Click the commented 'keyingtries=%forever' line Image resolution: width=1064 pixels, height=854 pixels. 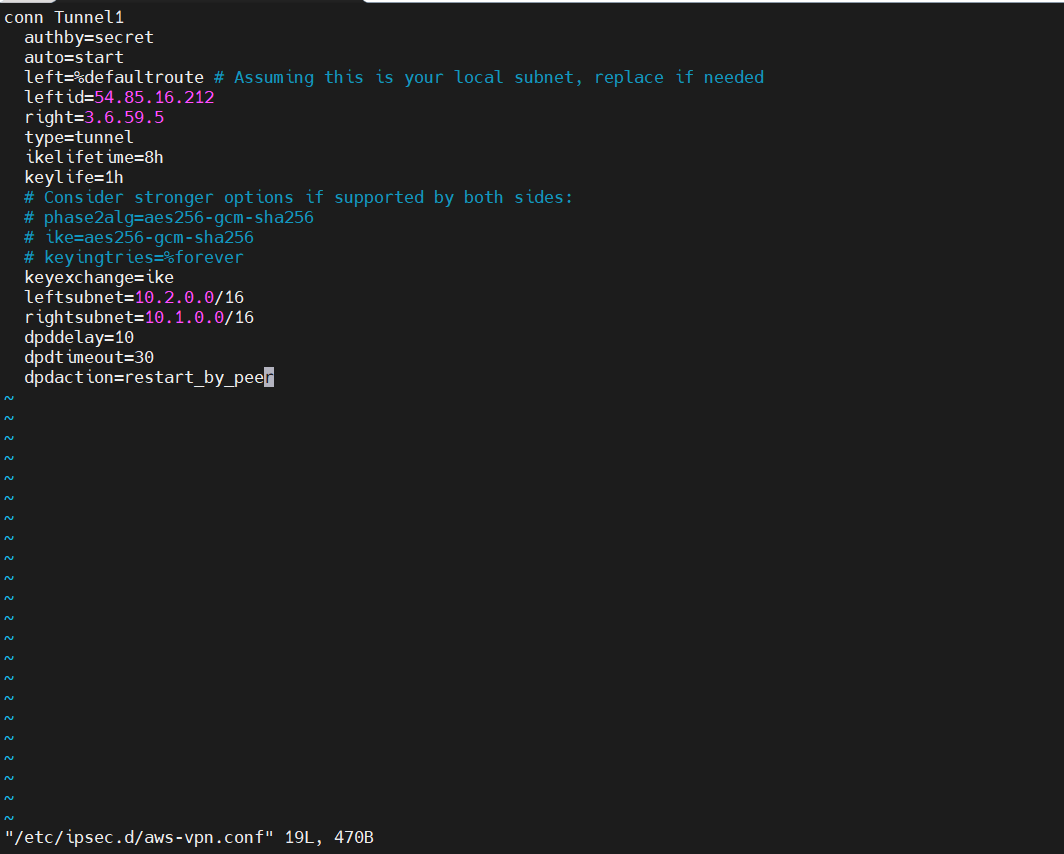[x=134, y=258]
